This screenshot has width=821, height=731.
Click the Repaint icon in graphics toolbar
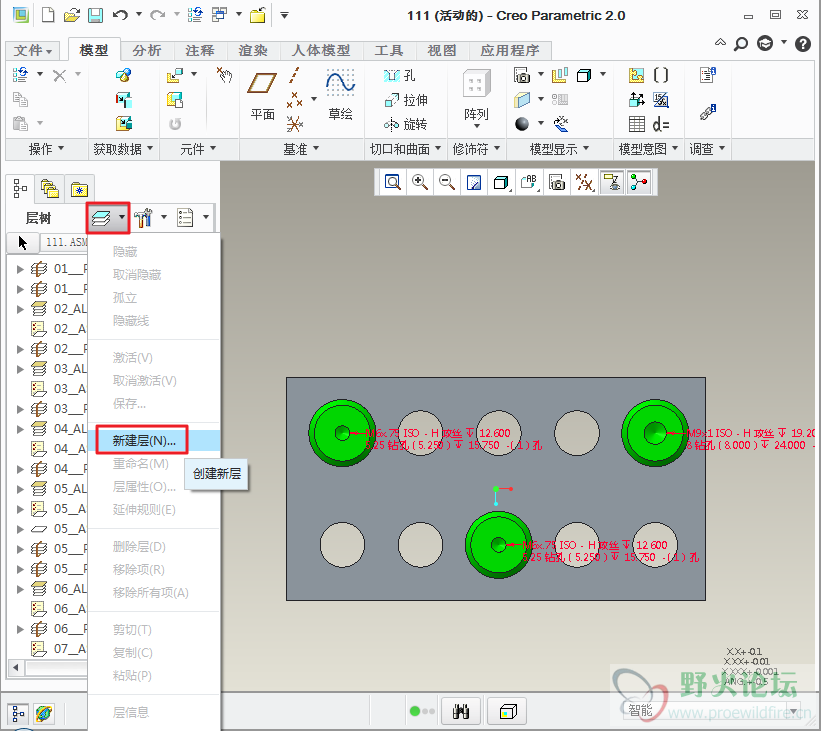point(474,182)
